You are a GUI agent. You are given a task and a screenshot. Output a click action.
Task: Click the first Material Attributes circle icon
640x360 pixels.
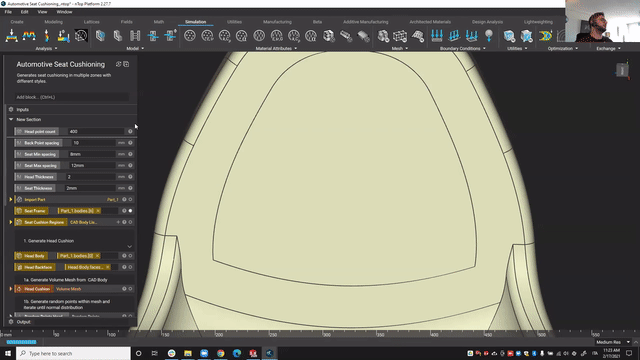(190, 36)
